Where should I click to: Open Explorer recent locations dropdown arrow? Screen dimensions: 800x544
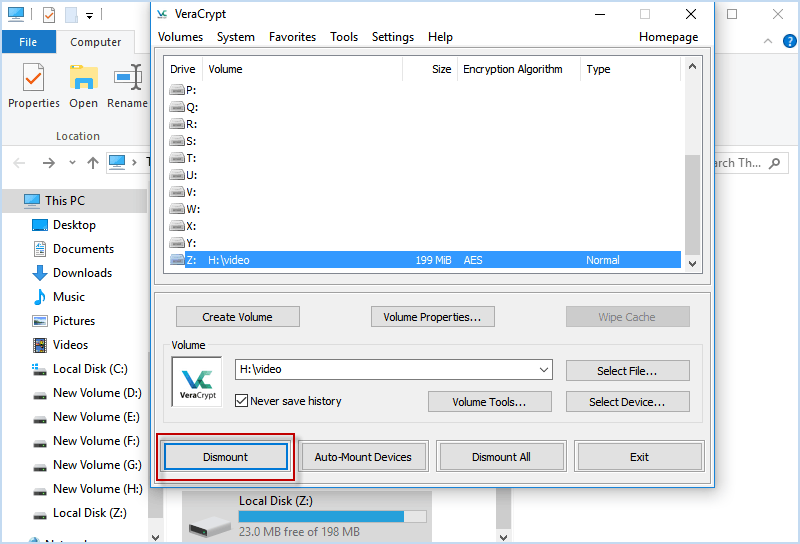[72, 163]
